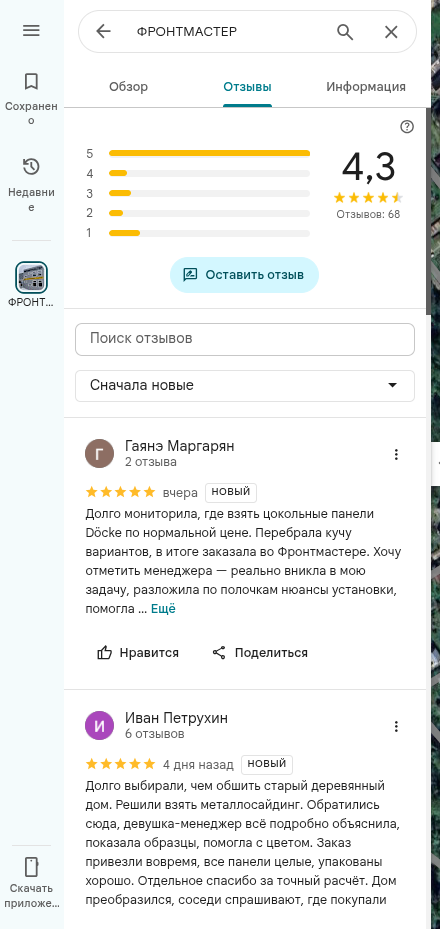Image resolution: width=440 pixels, height=929 pixels.
Task: Open Гаянэ Маргарян's review options menu
Action: [x=396, y=454]
